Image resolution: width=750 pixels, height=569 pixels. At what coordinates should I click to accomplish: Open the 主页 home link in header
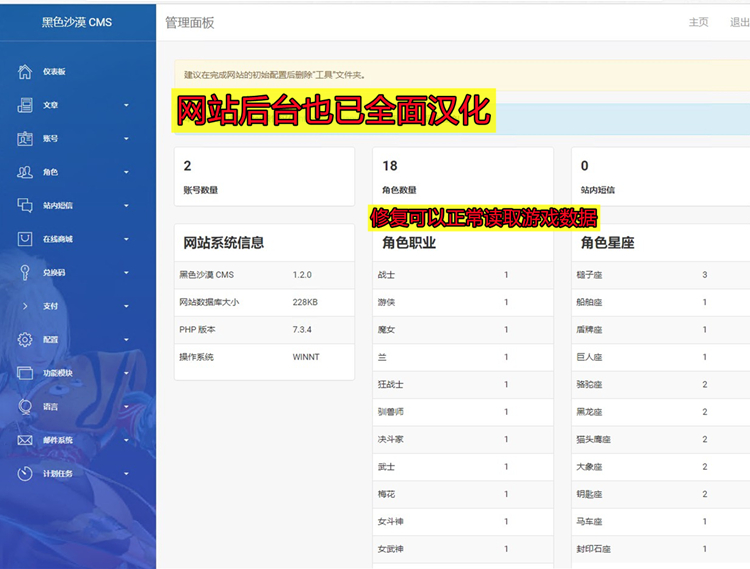click(x=698, y=22)
